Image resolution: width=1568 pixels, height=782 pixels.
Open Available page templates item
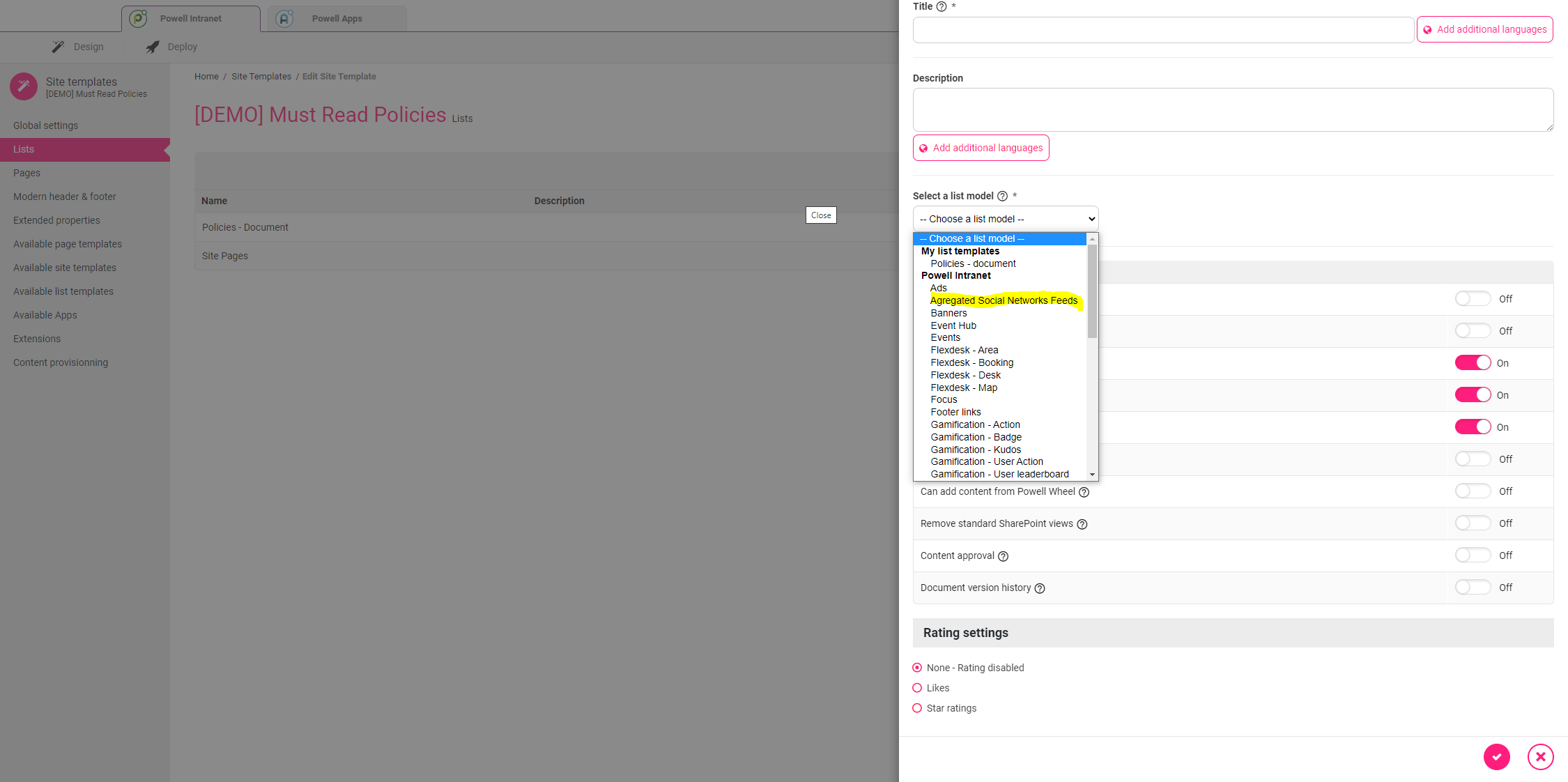68,244
